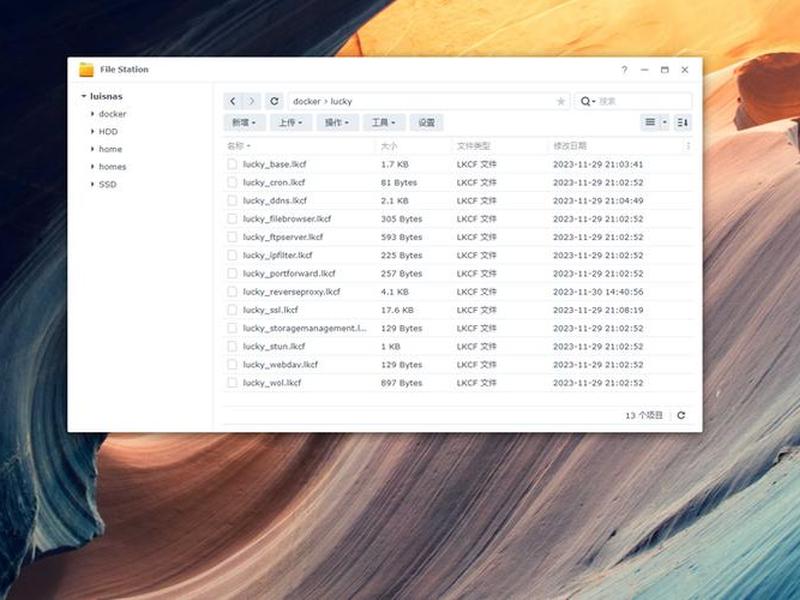Viewport: 800px width, 600px height.
Task: Open the 工具 tools menu
Action: coord(384,122)
